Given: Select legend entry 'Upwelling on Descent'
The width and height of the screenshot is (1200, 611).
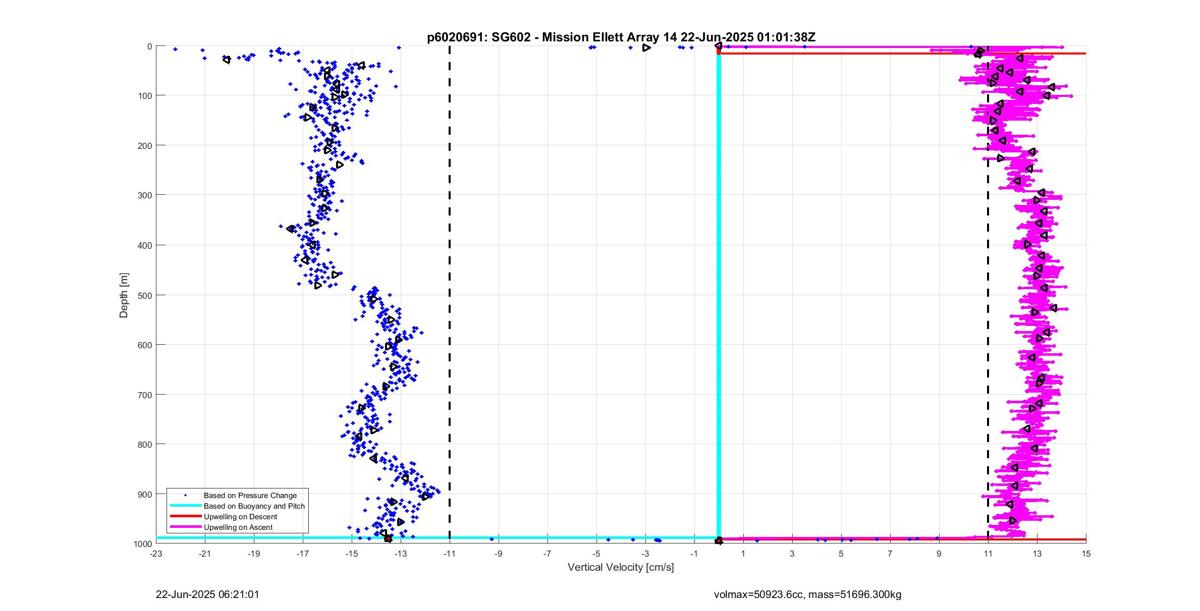Looking at the screenshot, I should tap(241, 517).
